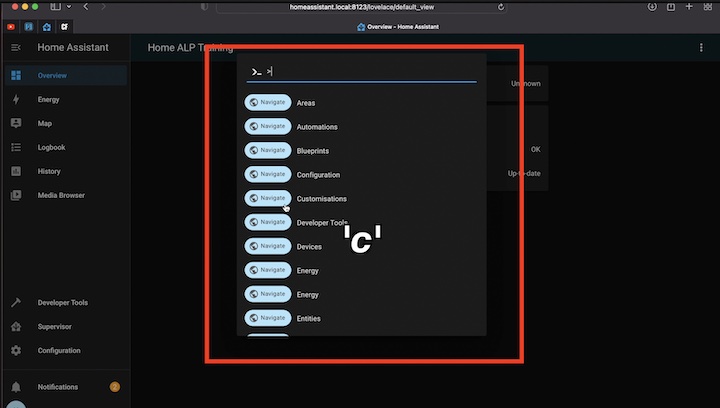Image resolution: width=720 pixels, height=408 pixels.
Task: Click the Up-to-date status value
Action: point(524,173)
